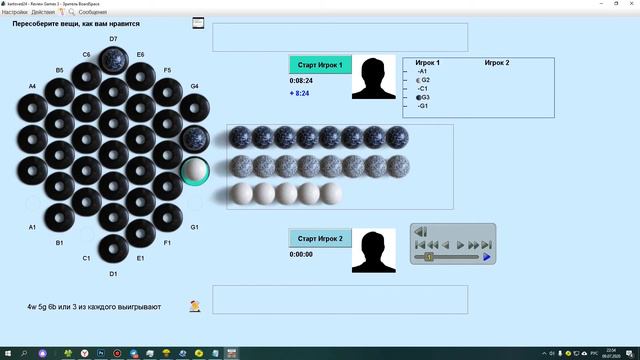Click the figure icon next to win conditions

(x=195, y=306)
